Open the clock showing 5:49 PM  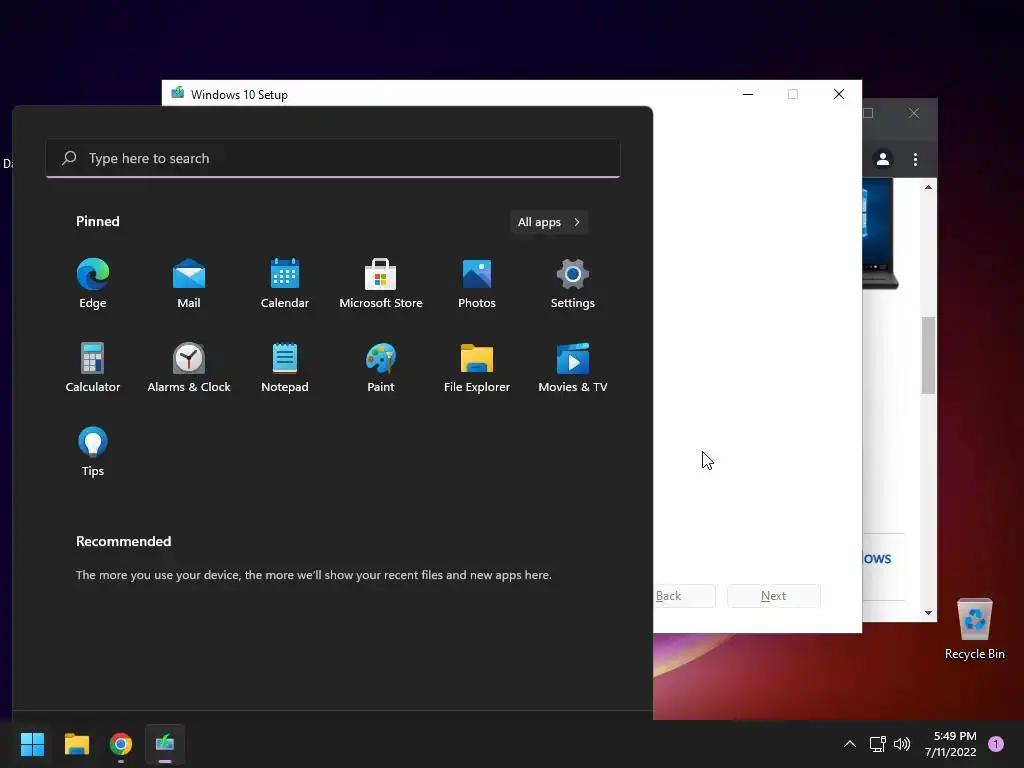coord(950,744)
